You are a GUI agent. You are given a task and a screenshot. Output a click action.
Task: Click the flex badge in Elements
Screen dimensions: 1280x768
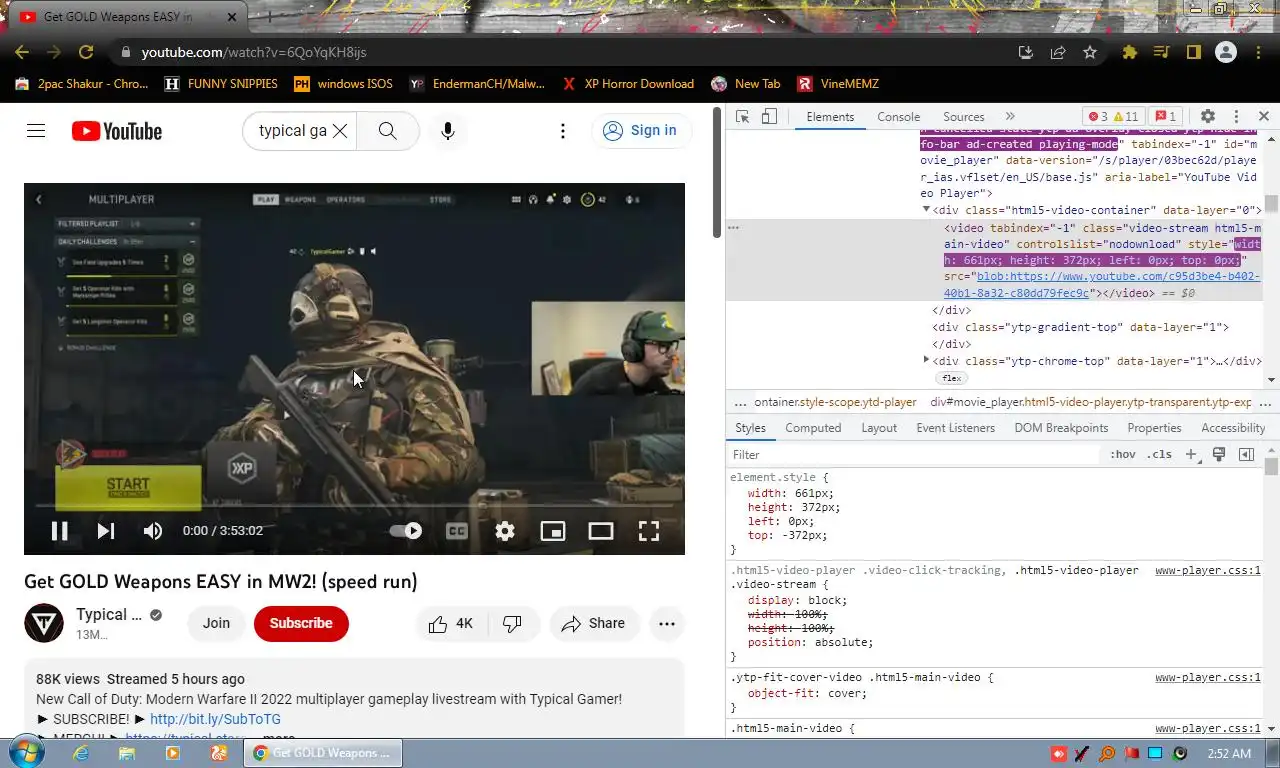pyautogui.click(x=952, y=378)
